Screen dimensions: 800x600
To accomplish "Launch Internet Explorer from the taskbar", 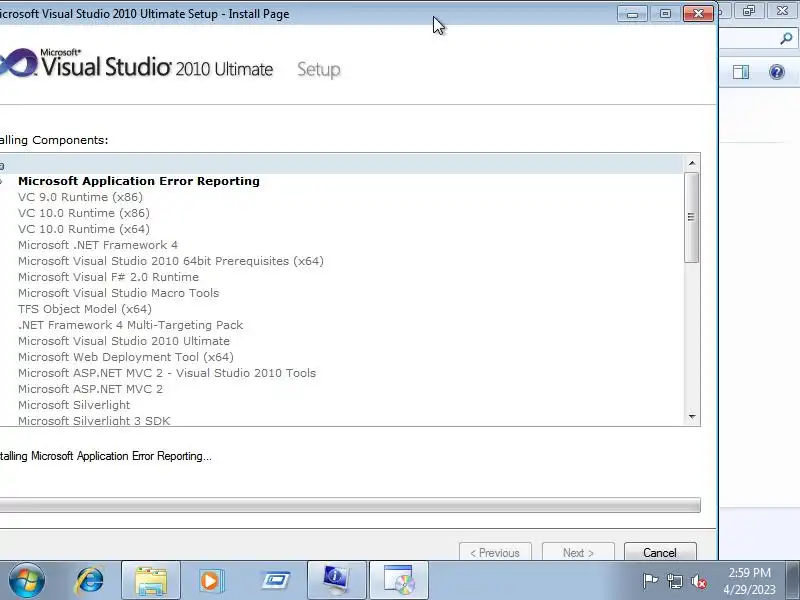I will pyautogui.click(x=90, y=581).
